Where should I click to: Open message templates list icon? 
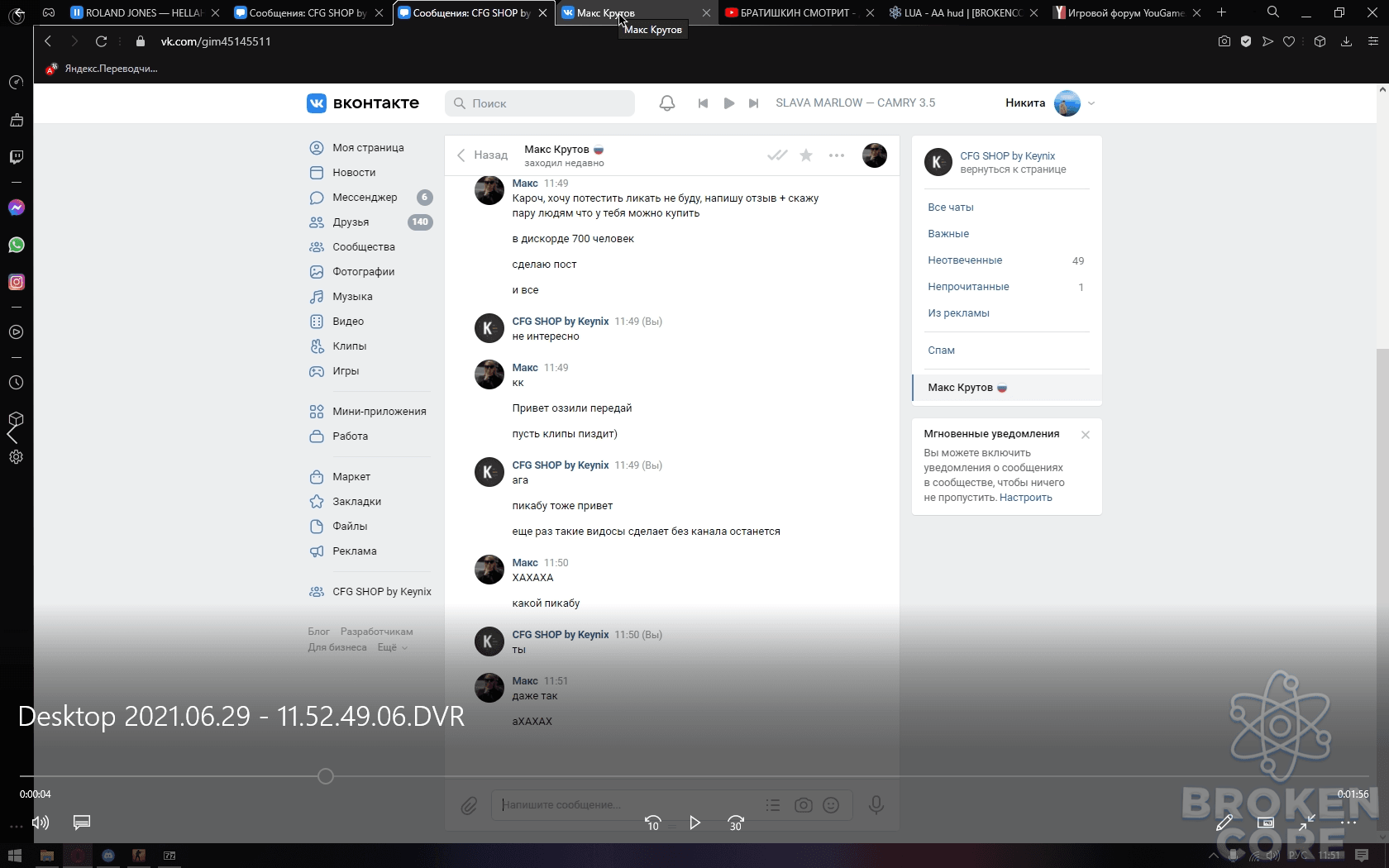point(773,805)
